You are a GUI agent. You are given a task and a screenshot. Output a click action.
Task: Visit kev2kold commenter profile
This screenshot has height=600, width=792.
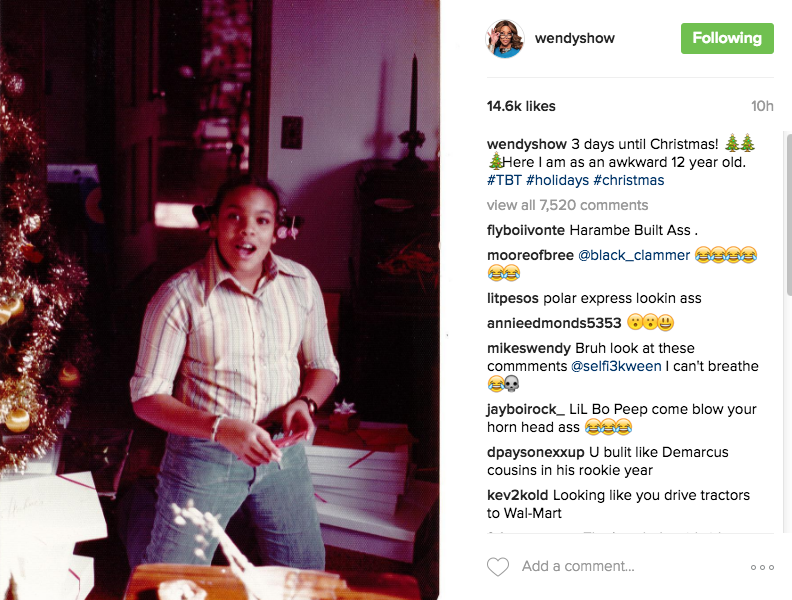(x=517, y=495)
